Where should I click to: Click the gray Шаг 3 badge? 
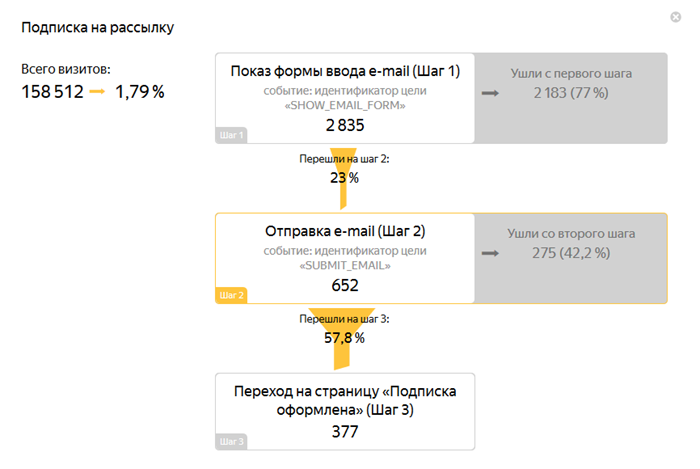tap(231, 442)
